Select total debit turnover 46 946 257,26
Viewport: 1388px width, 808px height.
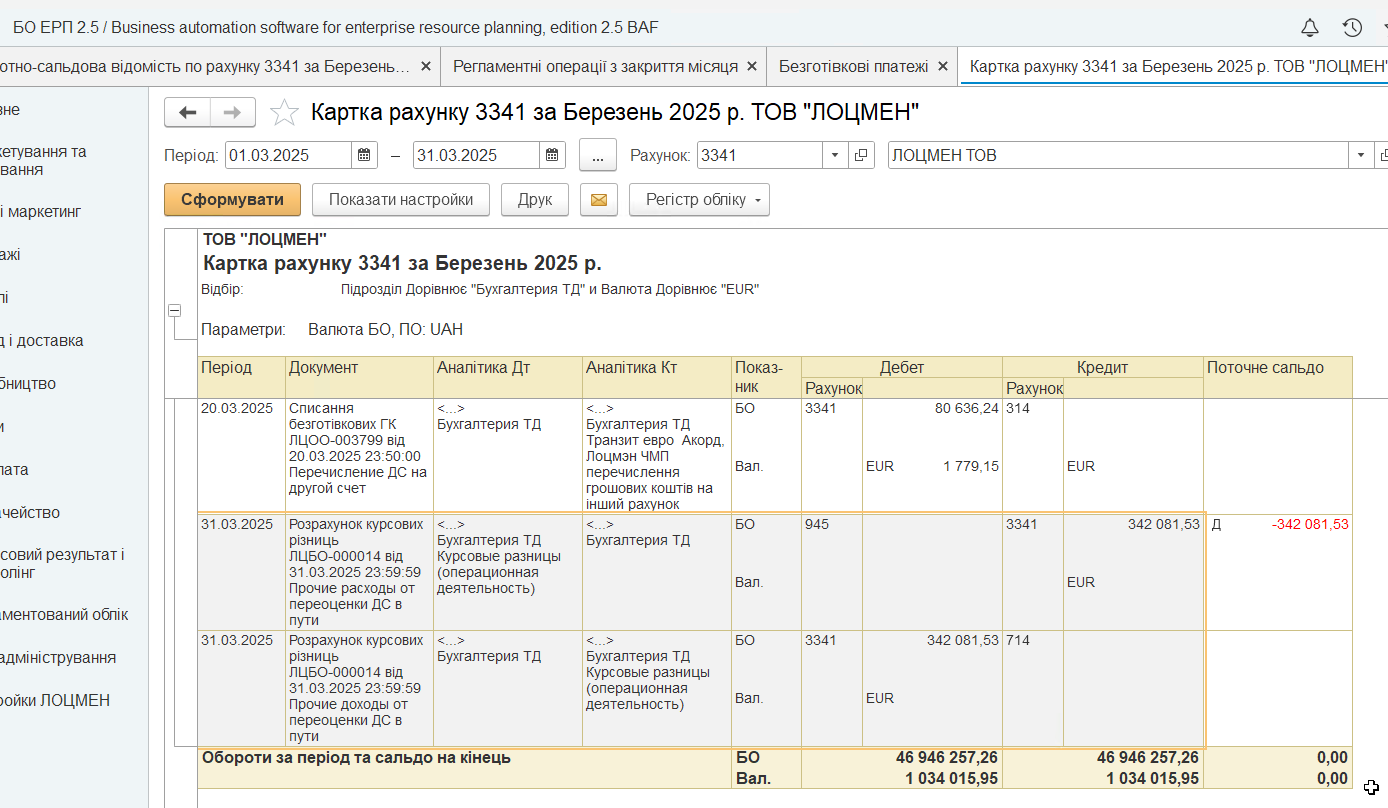coord(946,758)
